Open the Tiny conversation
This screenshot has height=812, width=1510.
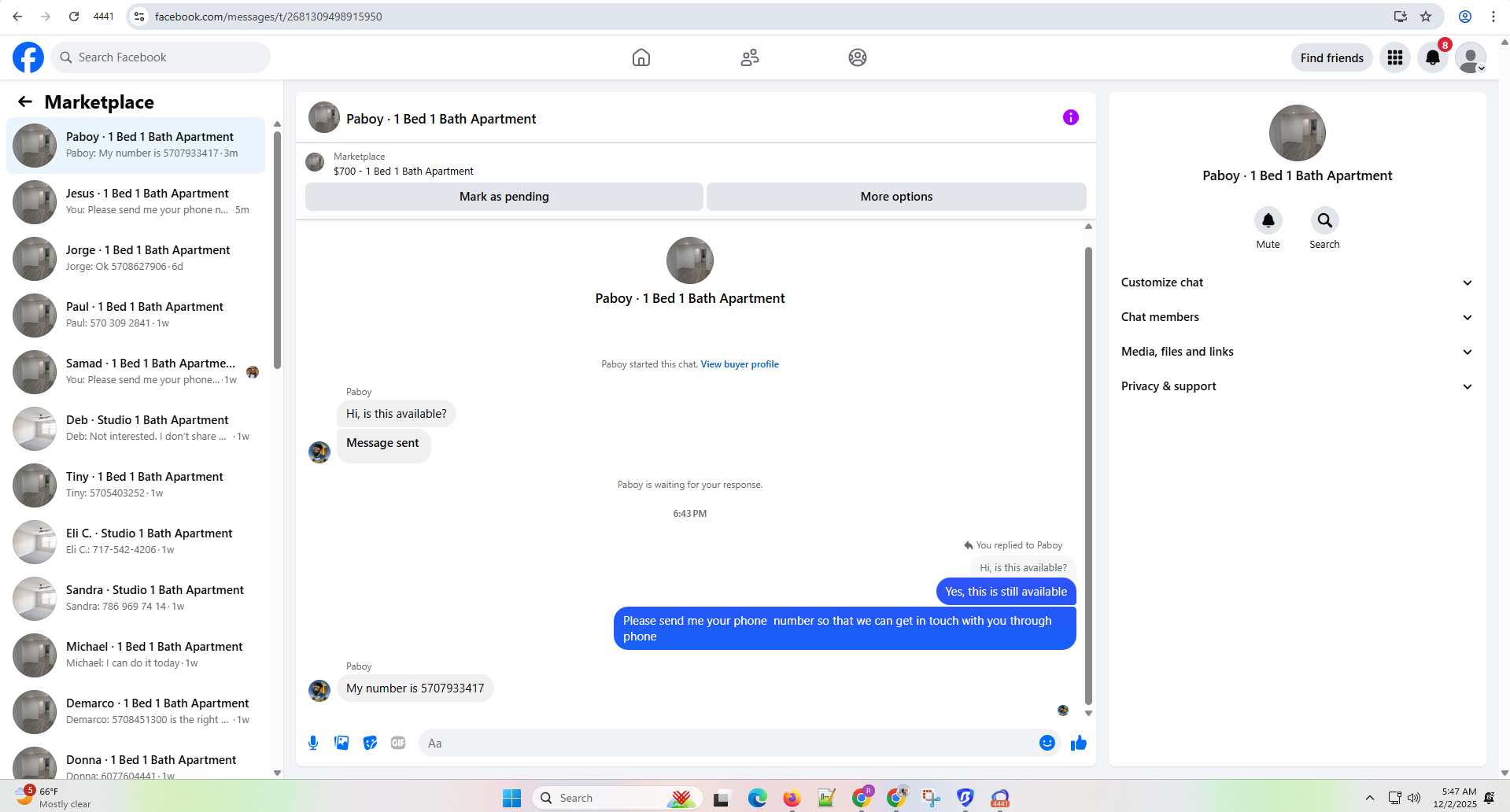tap(136, 485)
